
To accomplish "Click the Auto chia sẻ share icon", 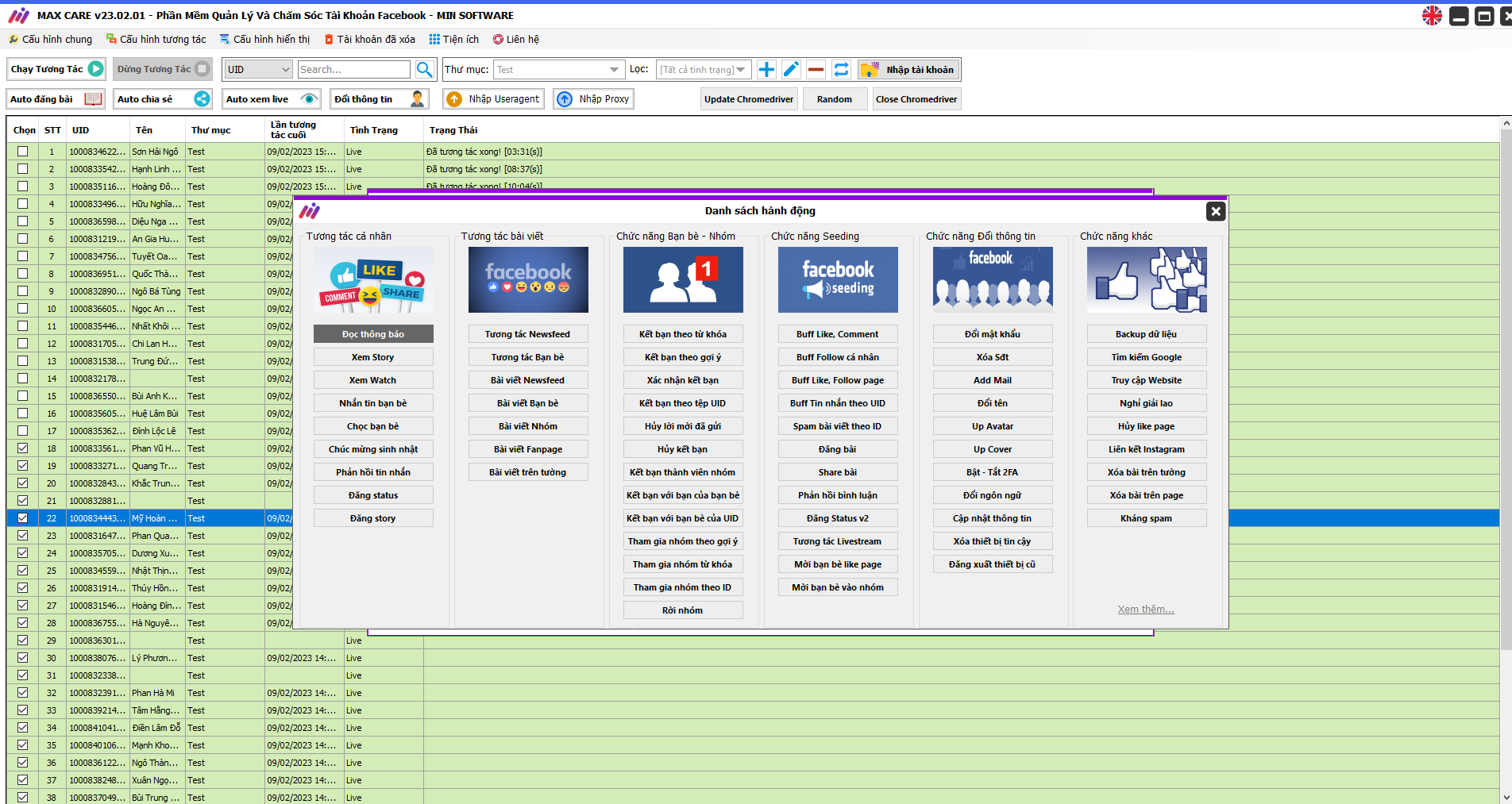I will tap(202, 99).
